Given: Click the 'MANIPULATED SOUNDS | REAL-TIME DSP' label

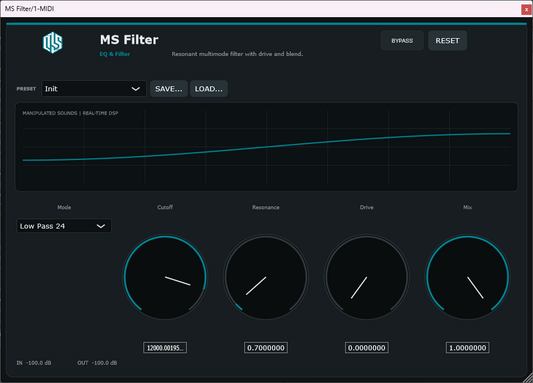Looking at the screenshot, I should click(x=70, y=113).
